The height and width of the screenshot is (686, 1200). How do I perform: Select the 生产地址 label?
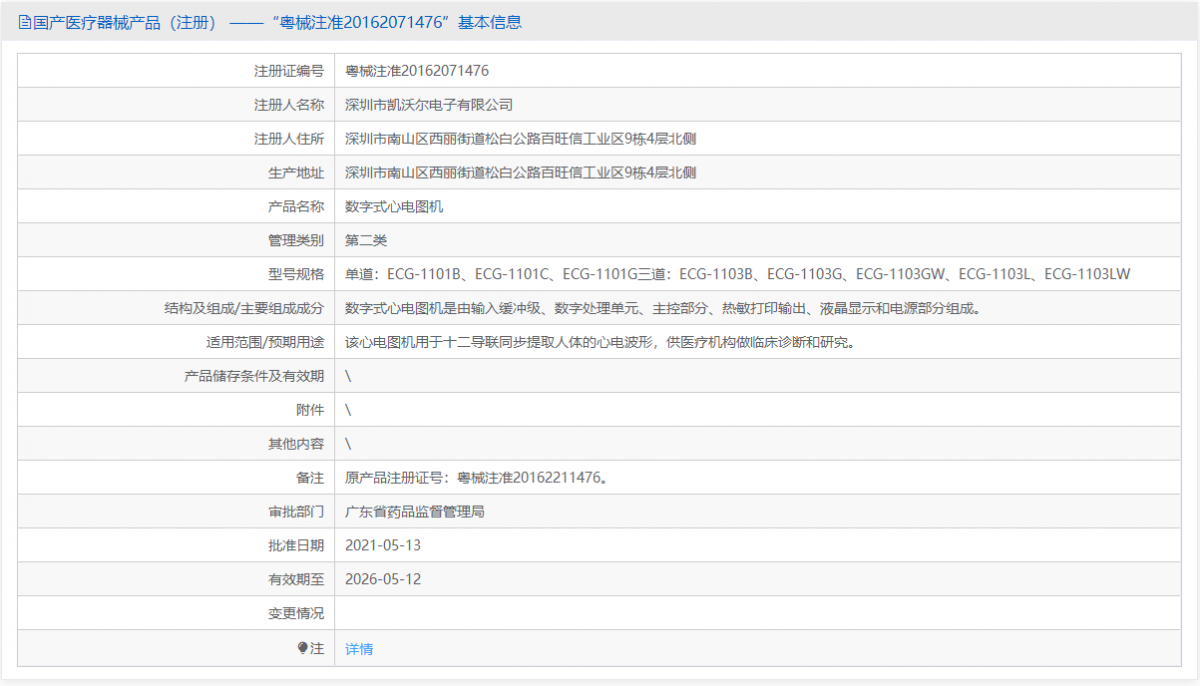[x=296, y=173]
